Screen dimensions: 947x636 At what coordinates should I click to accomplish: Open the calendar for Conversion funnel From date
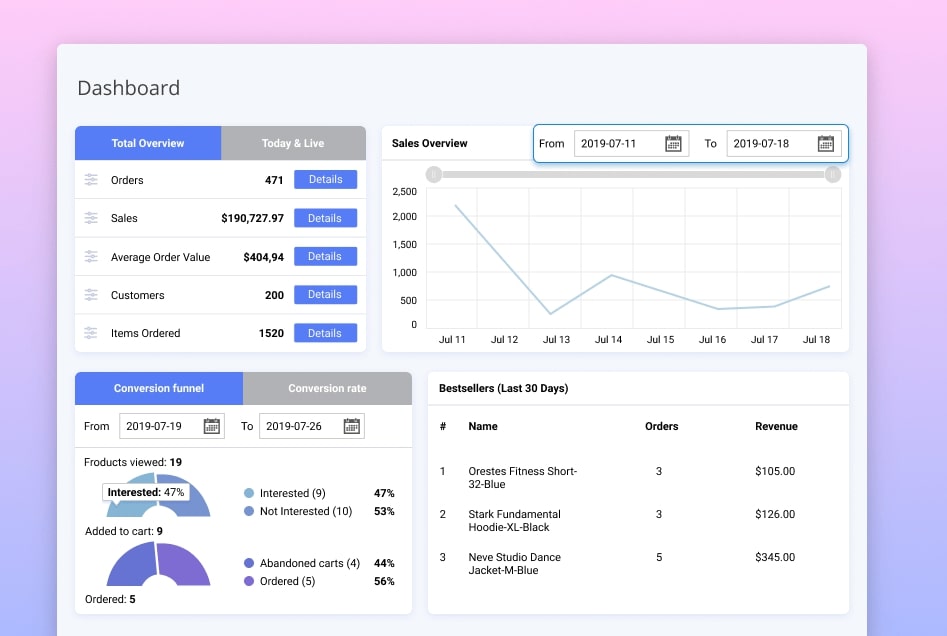(212, 425)
